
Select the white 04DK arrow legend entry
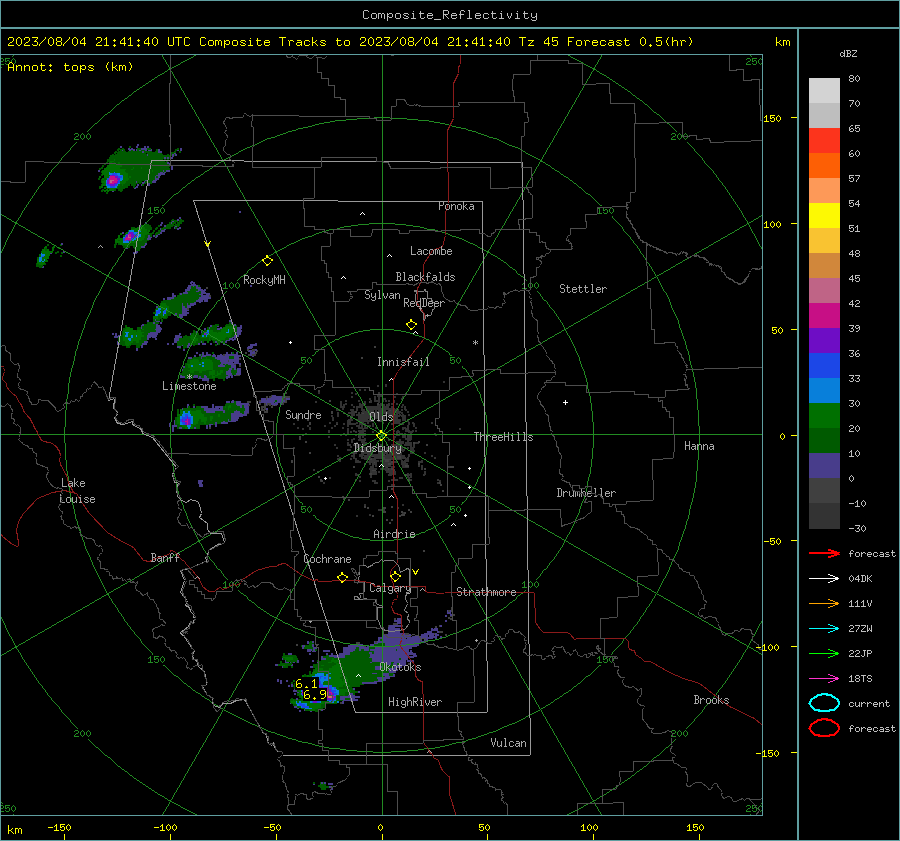tap(824, 579)
